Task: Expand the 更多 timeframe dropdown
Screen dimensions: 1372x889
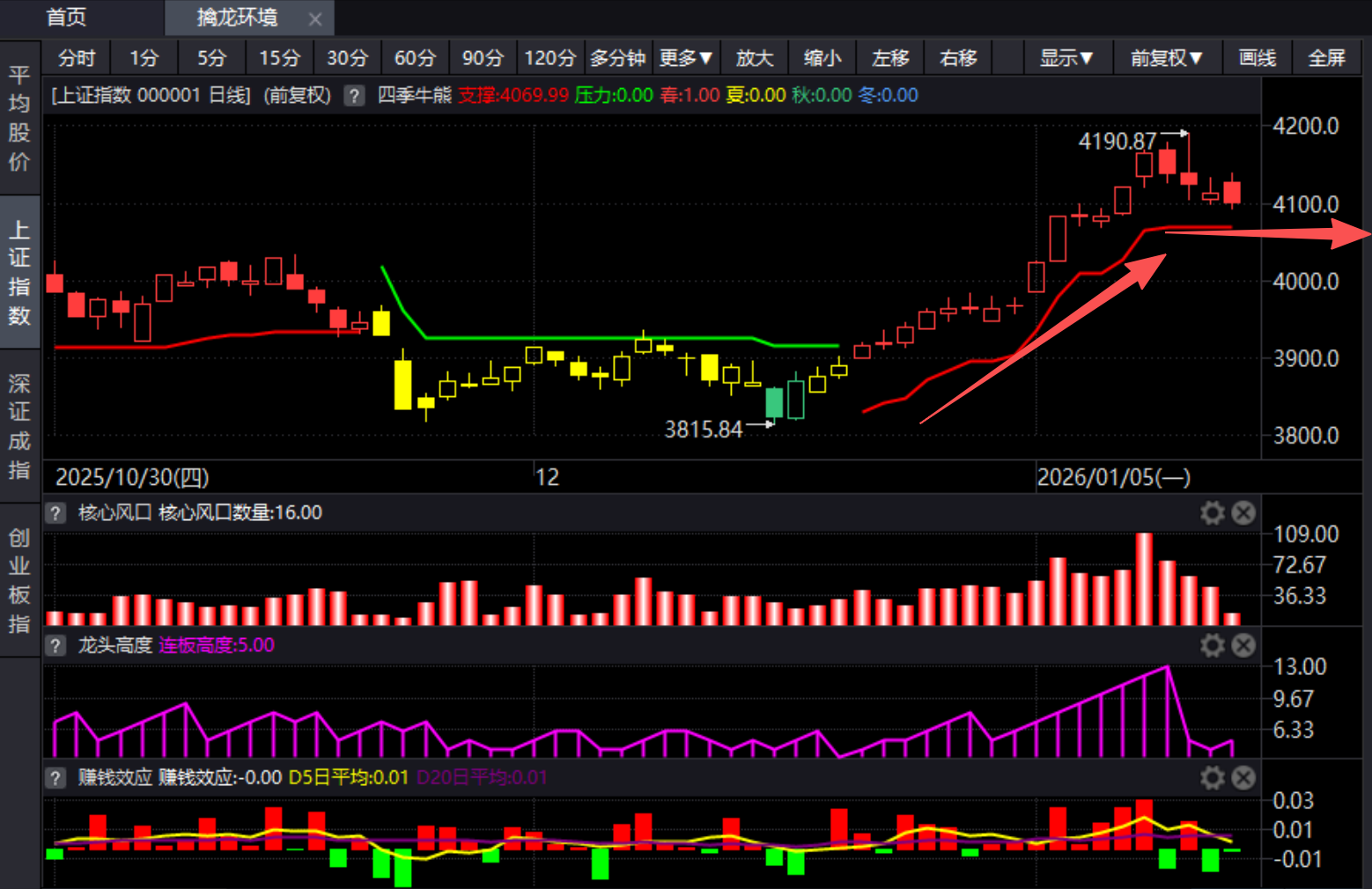Action: click(x=685, y=58)
